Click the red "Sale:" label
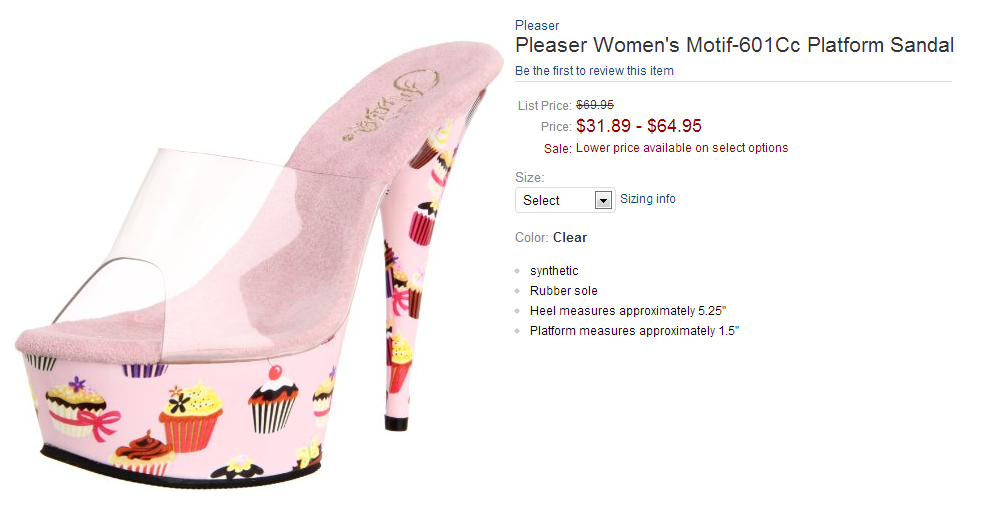The image size is (986, 518). pos(558,148)
